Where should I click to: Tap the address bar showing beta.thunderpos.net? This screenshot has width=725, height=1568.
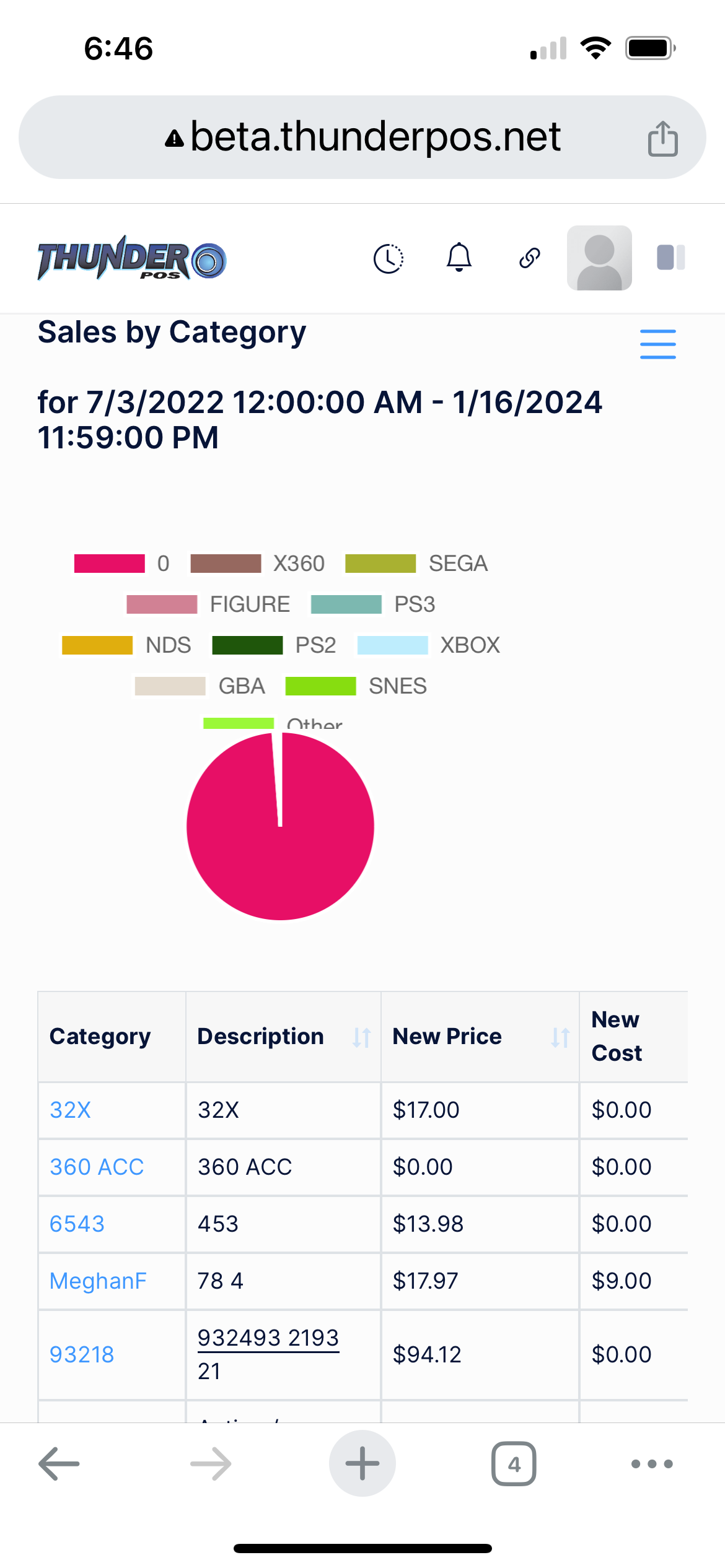[x=362, y=137]
